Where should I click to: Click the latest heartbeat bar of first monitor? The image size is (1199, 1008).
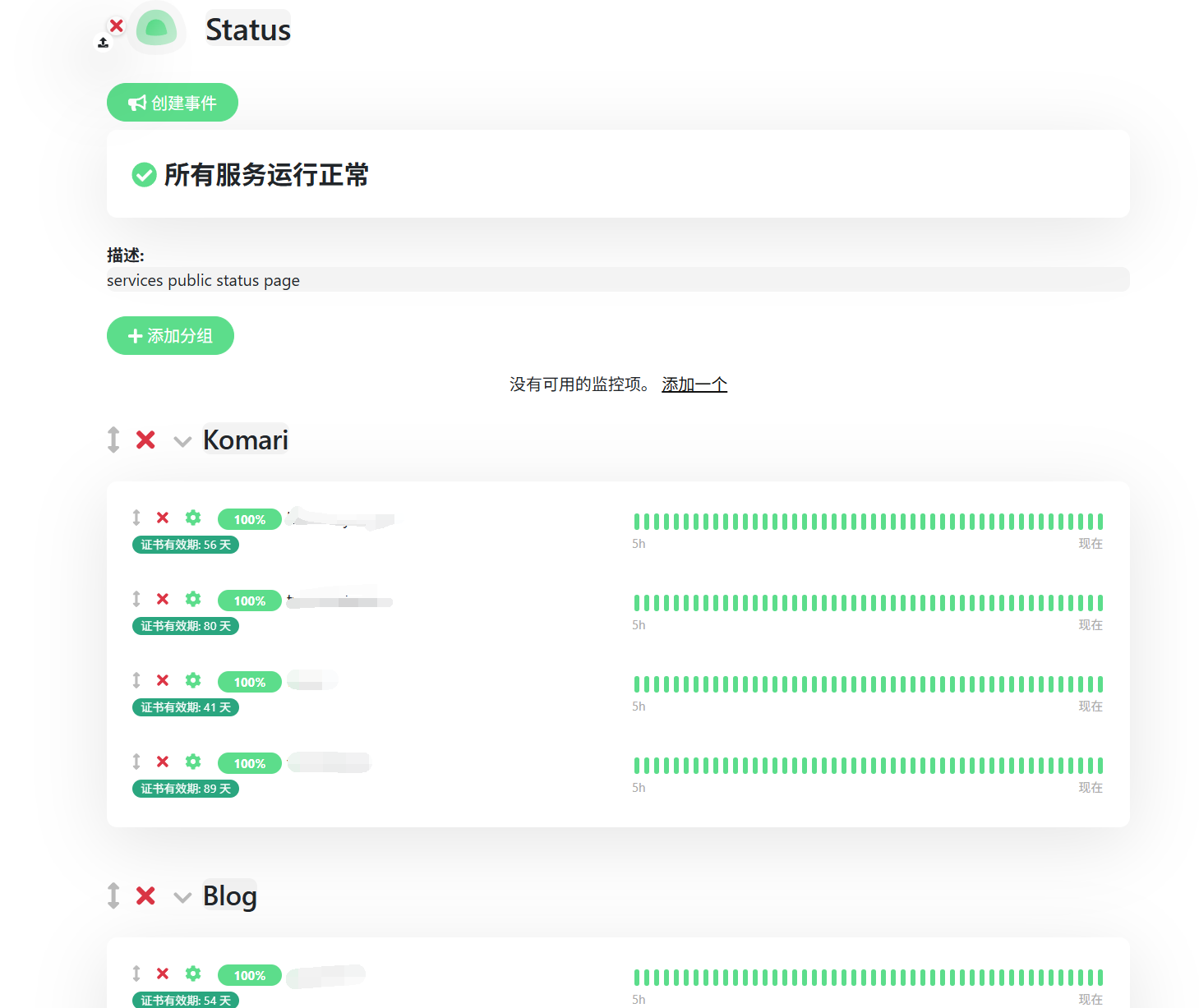[1100, 522]
